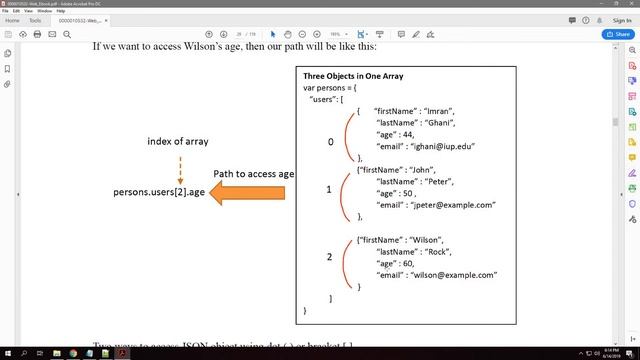Image resolution: width=640 pixels, height=360 pixels.
Task: Select the Highlight text pen tool
Action: point(416,34)
